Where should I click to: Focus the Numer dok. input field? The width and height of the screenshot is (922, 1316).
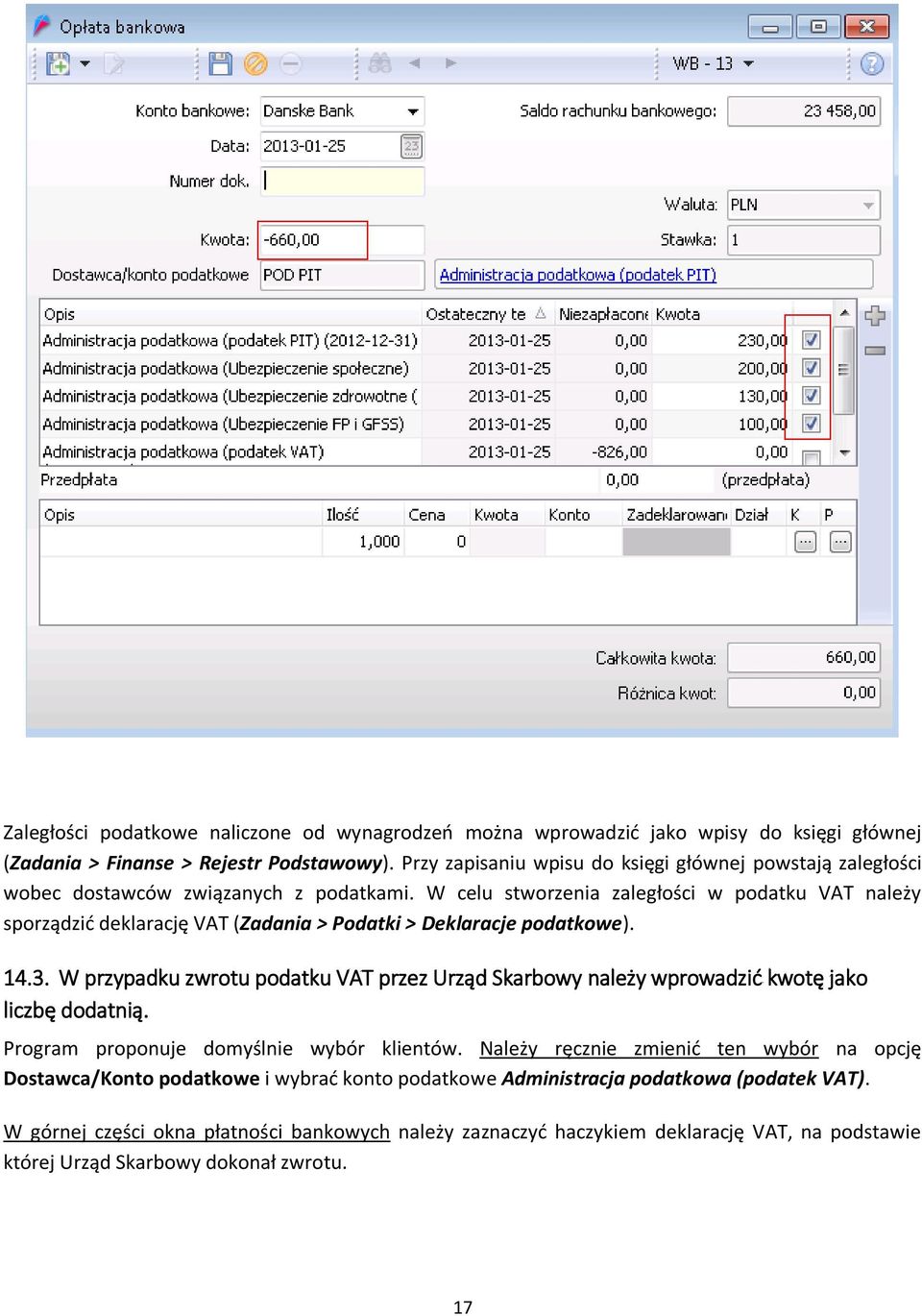[x=342, y=181]
